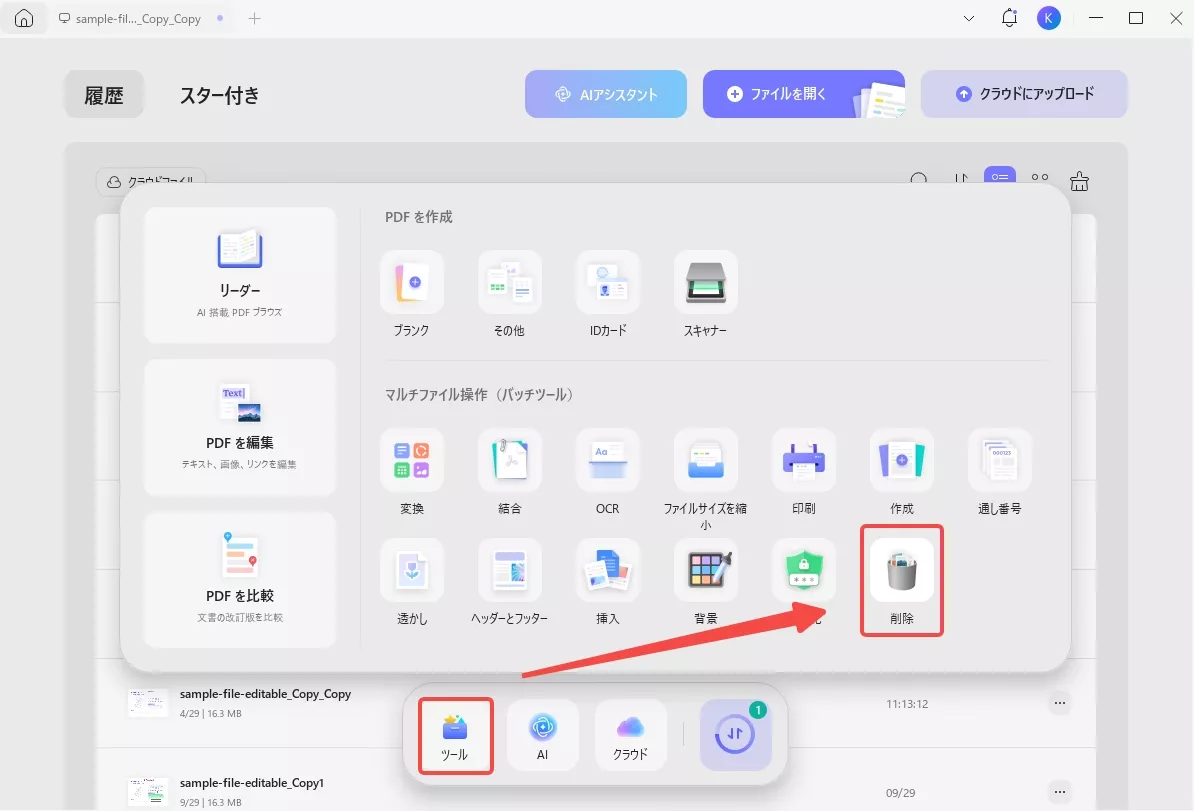Open the K user account avatar

click(1049, 18)
